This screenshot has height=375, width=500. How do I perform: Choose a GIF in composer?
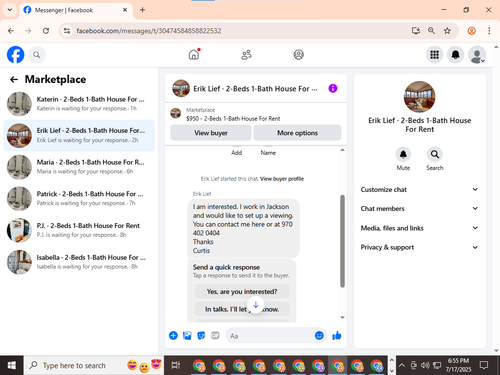pos(215,335)
